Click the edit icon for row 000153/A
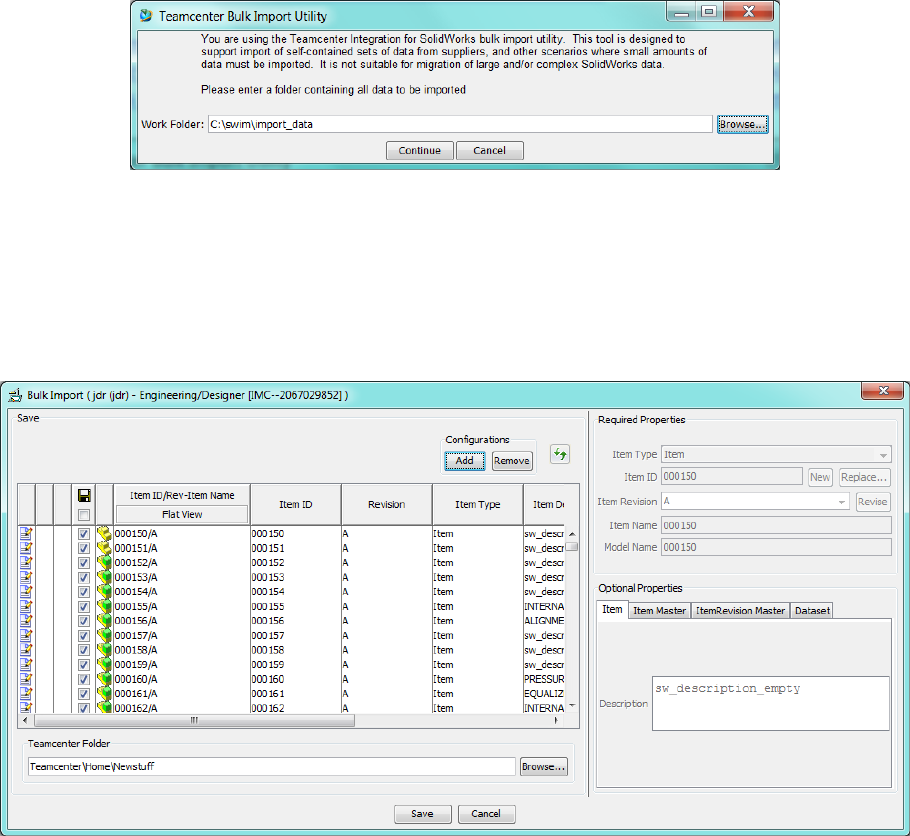 coord(26,576)
